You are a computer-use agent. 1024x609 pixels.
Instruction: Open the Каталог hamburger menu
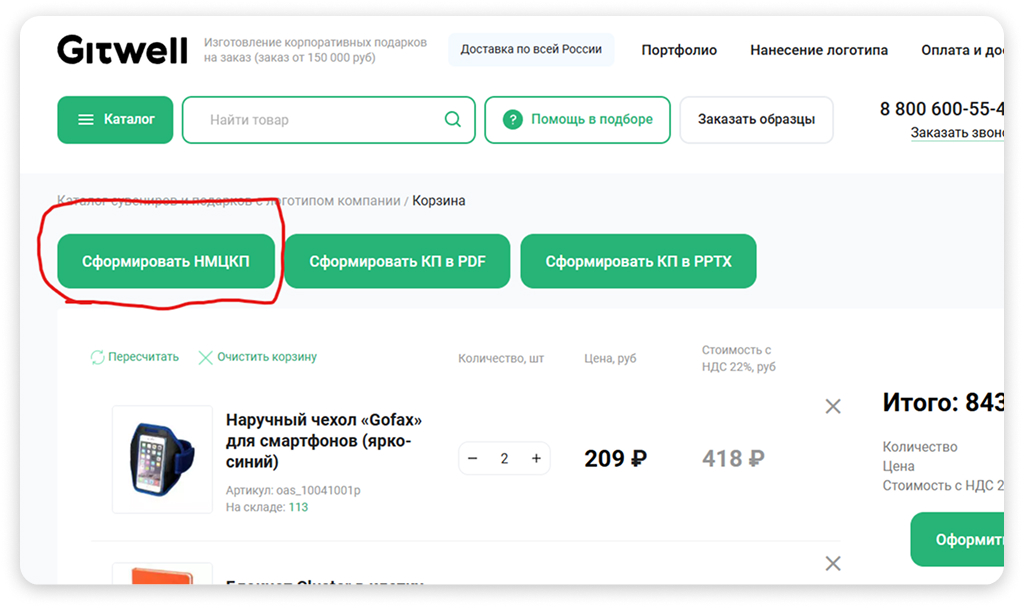(x=115, y=120)
